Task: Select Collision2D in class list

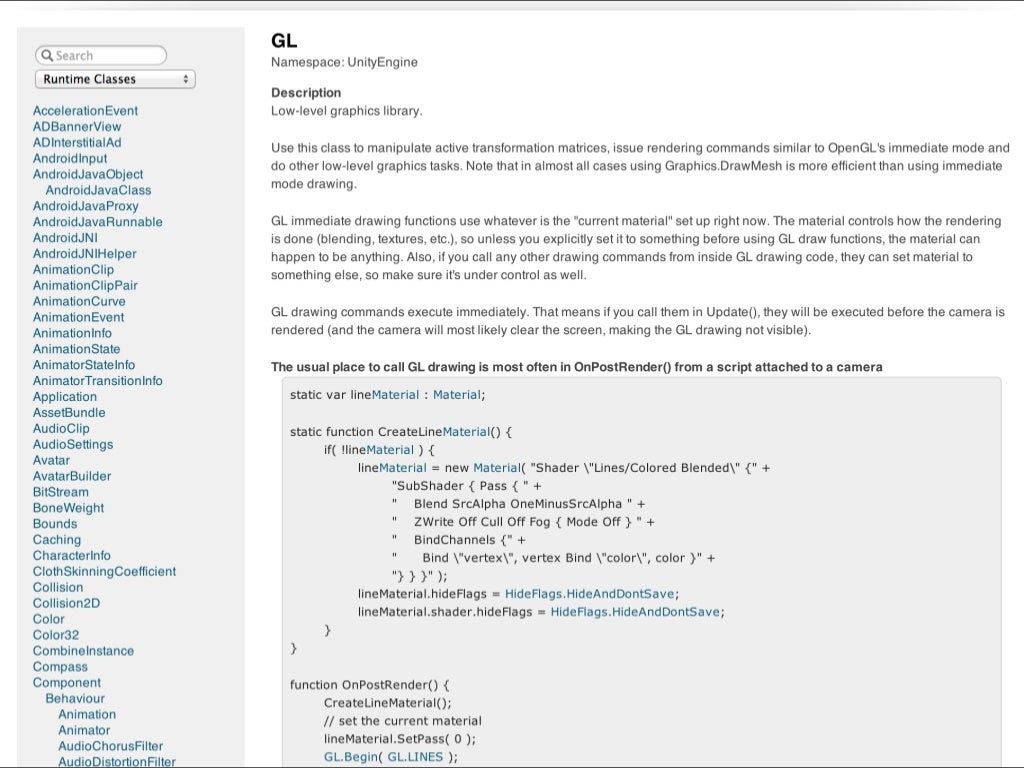Action: click(67, 603)
